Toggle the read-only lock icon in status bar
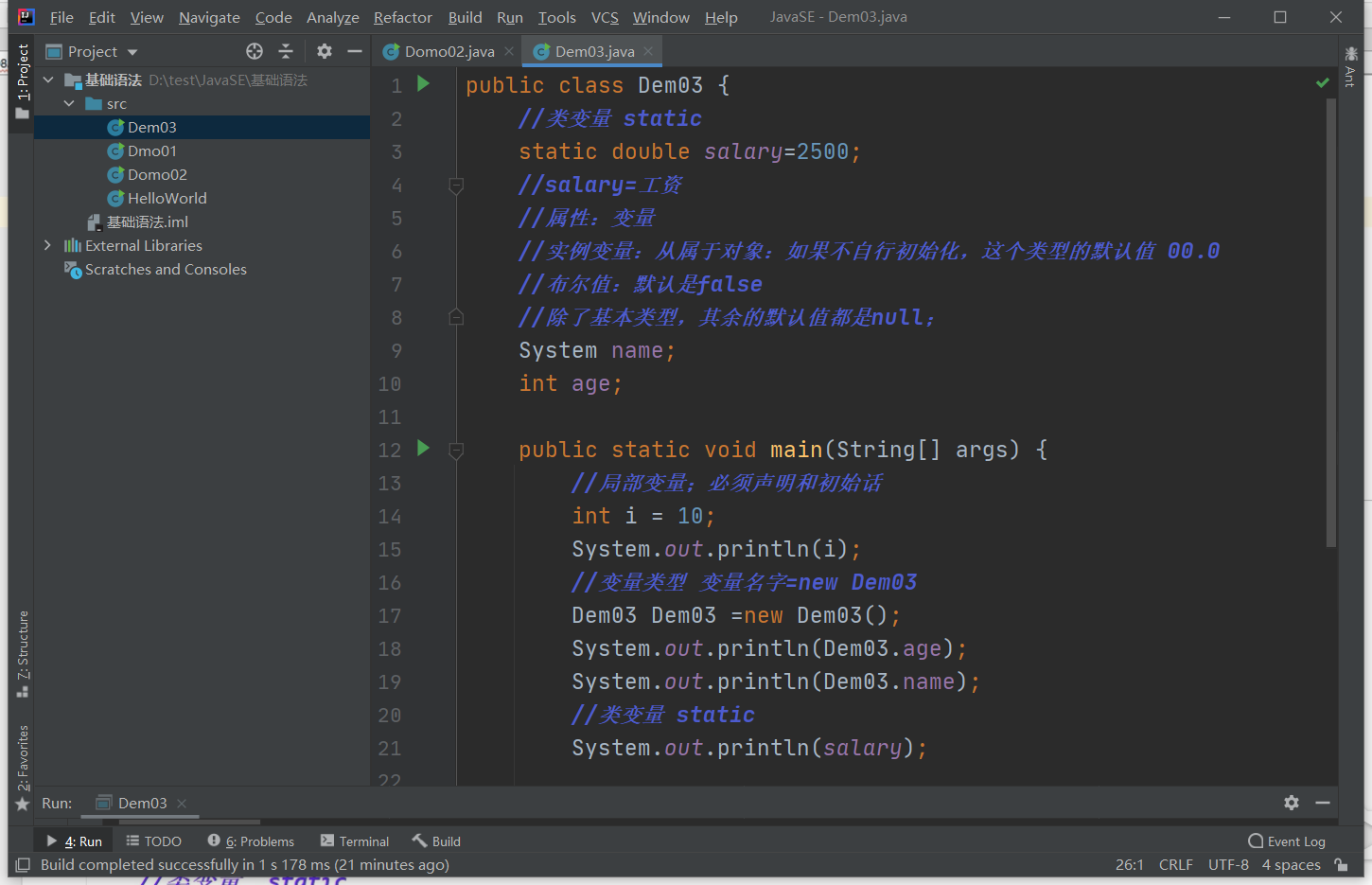This screenshot has width=1372, height=885. pos(1341,864)
